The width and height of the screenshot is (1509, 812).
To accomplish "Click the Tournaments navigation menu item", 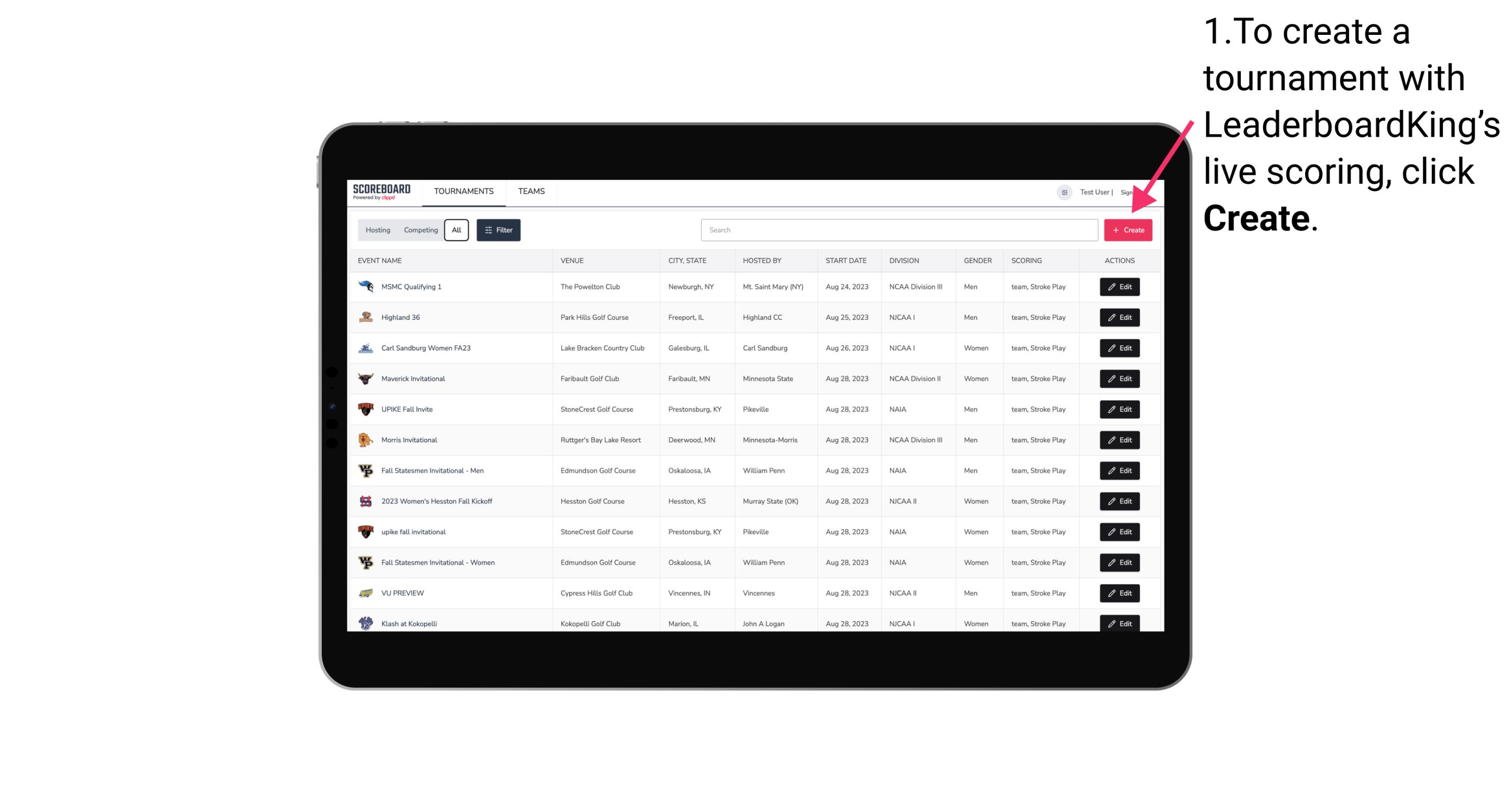I will point(464,191).
